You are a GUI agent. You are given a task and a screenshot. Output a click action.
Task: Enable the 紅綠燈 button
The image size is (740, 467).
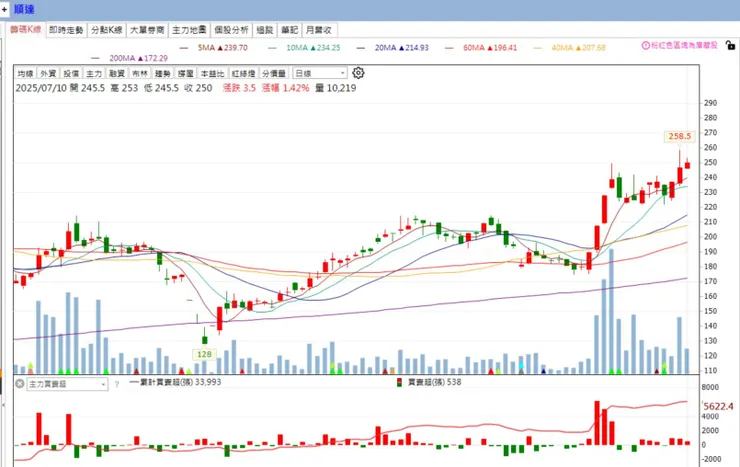tap(244, 73)
